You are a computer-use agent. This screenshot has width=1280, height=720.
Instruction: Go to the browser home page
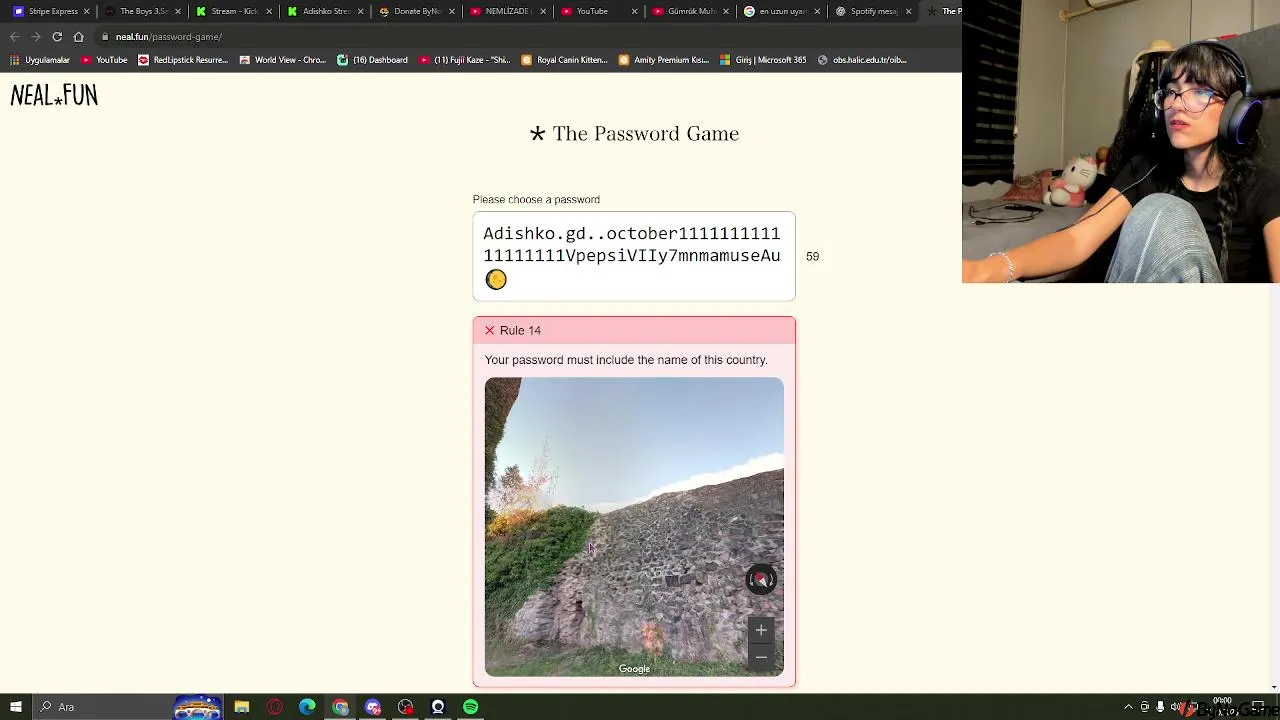(78, 37)
